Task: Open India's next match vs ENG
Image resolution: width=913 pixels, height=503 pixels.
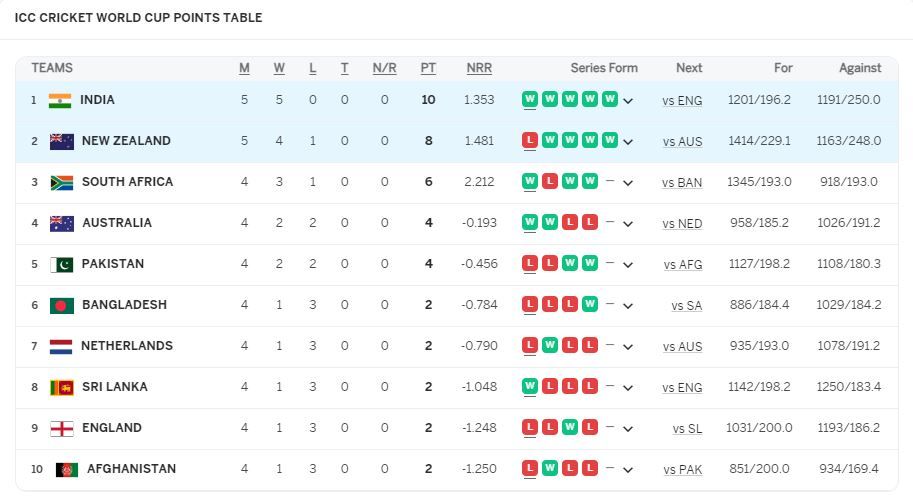Action: [682, 101]
